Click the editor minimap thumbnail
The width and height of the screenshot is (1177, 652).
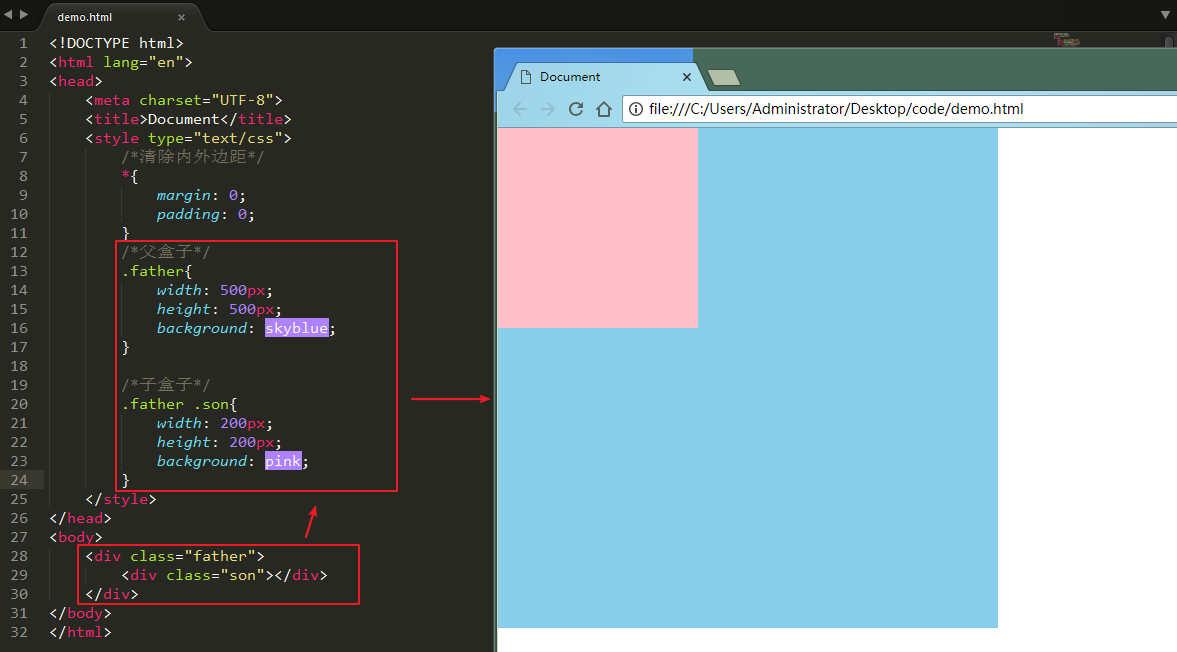(1066, 40)
